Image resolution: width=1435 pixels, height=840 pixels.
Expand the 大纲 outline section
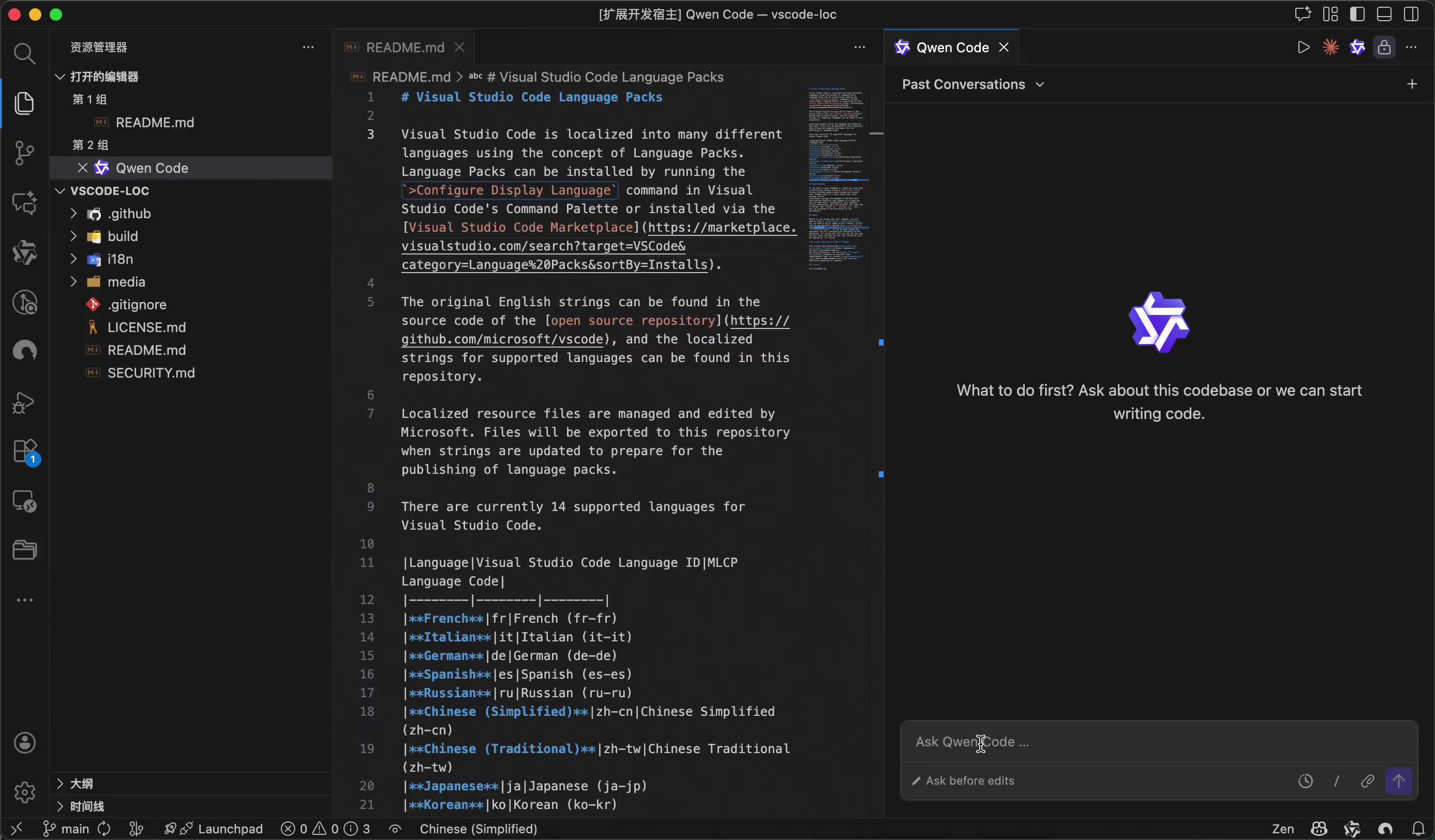tap(81, 784)
